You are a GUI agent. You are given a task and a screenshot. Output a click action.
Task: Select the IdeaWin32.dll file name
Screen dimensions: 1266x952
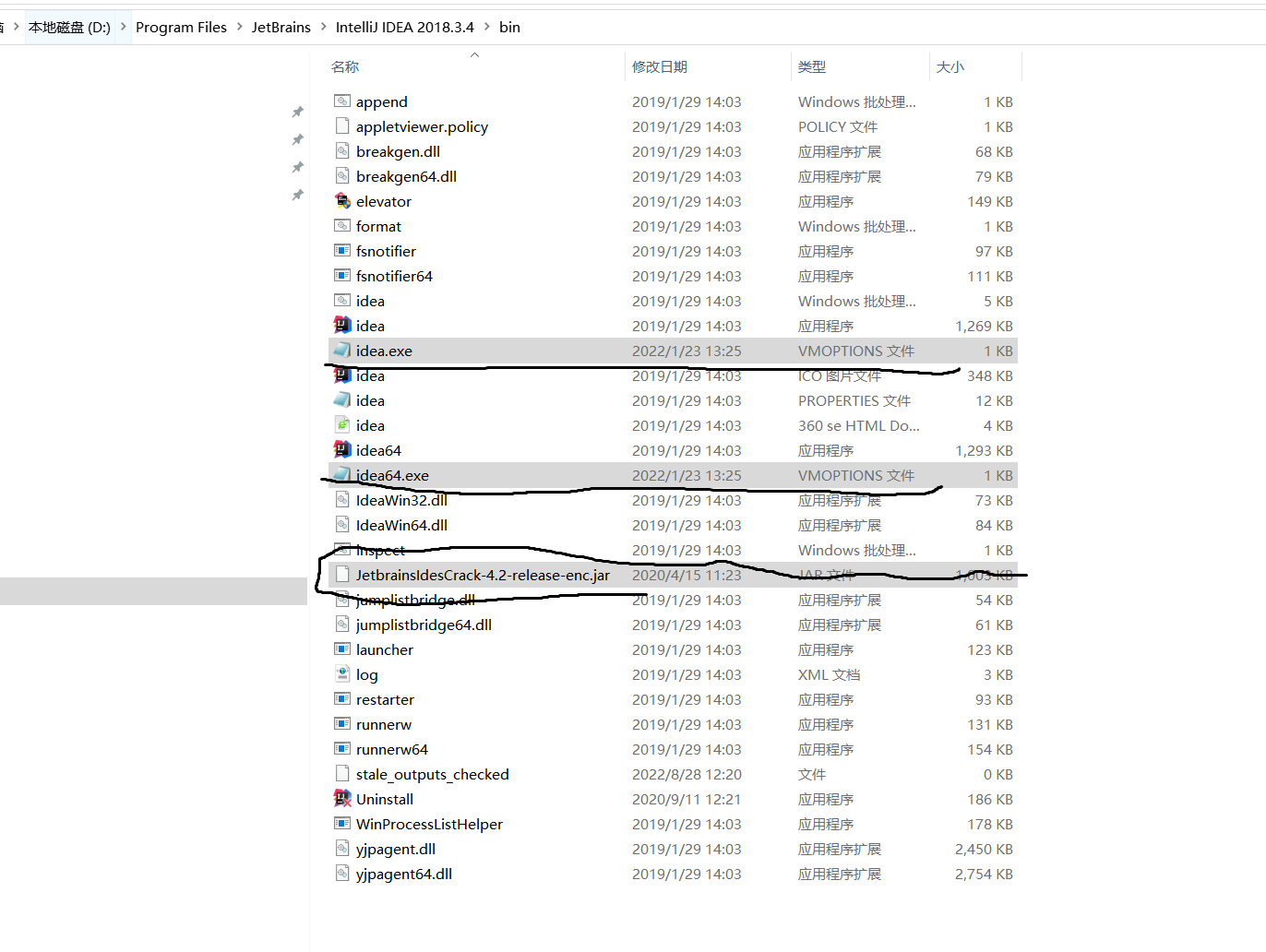tap(401, 500)
